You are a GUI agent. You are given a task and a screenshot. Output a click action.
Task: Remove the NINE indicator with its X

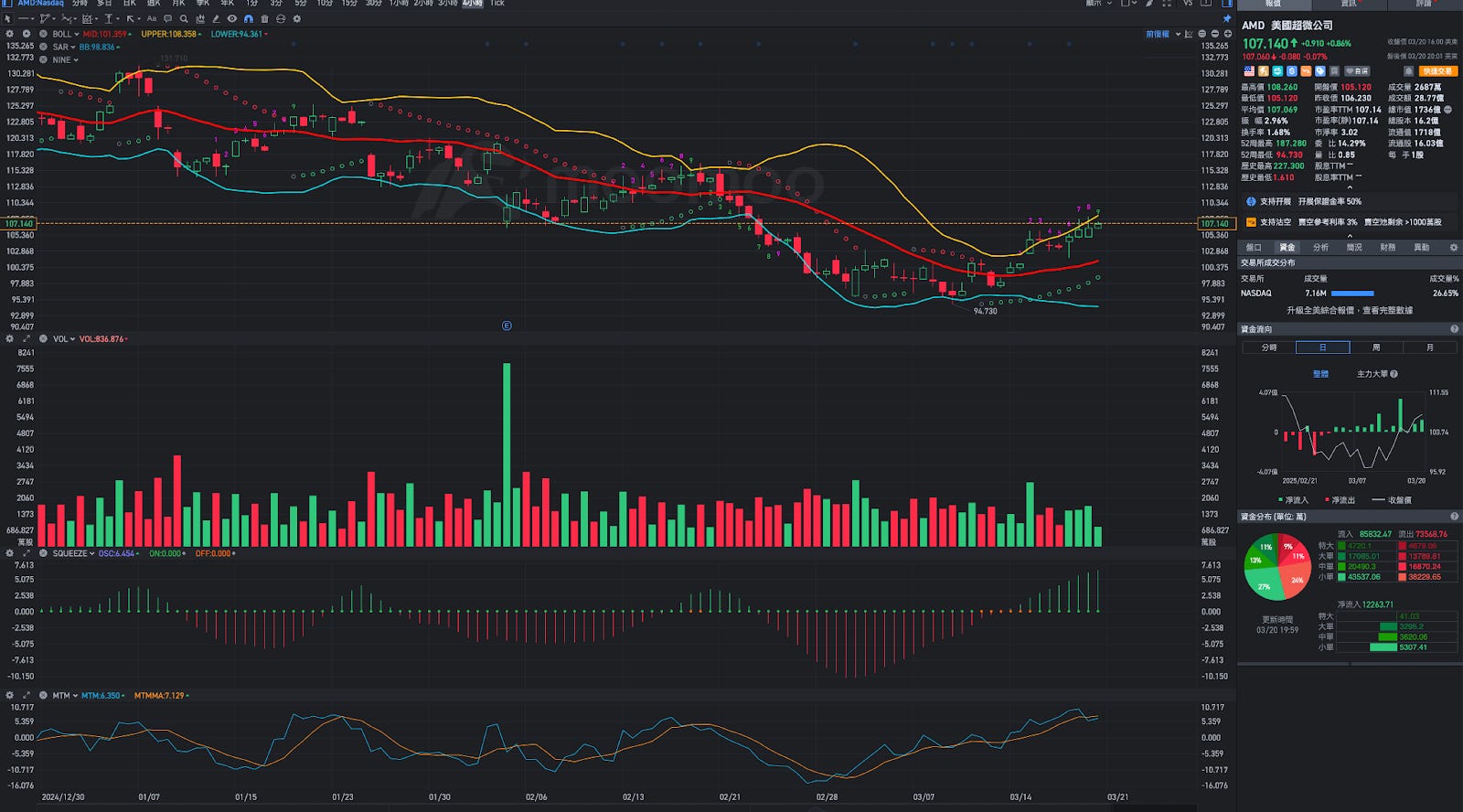tap(43, 59)
